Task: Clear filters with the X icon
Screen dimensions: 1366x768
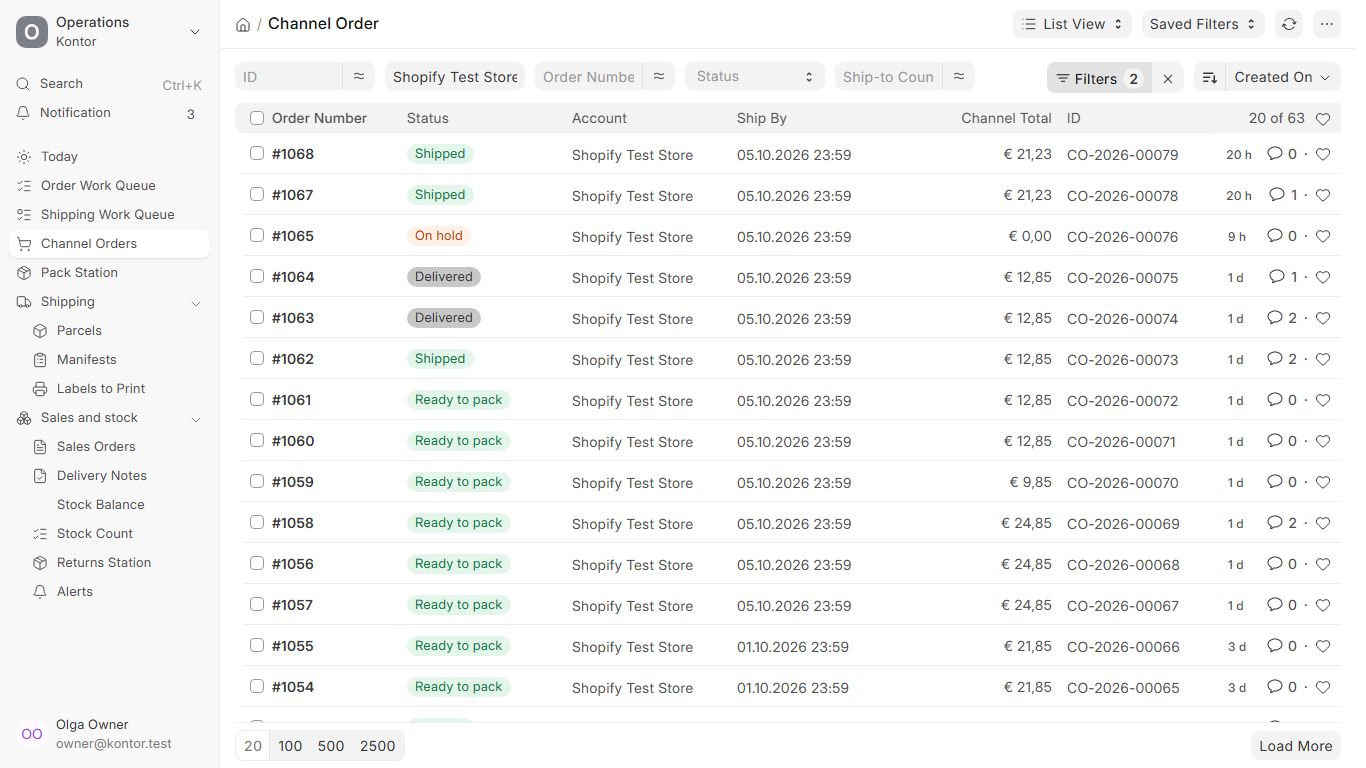Action: click(x=1168, y=78)
